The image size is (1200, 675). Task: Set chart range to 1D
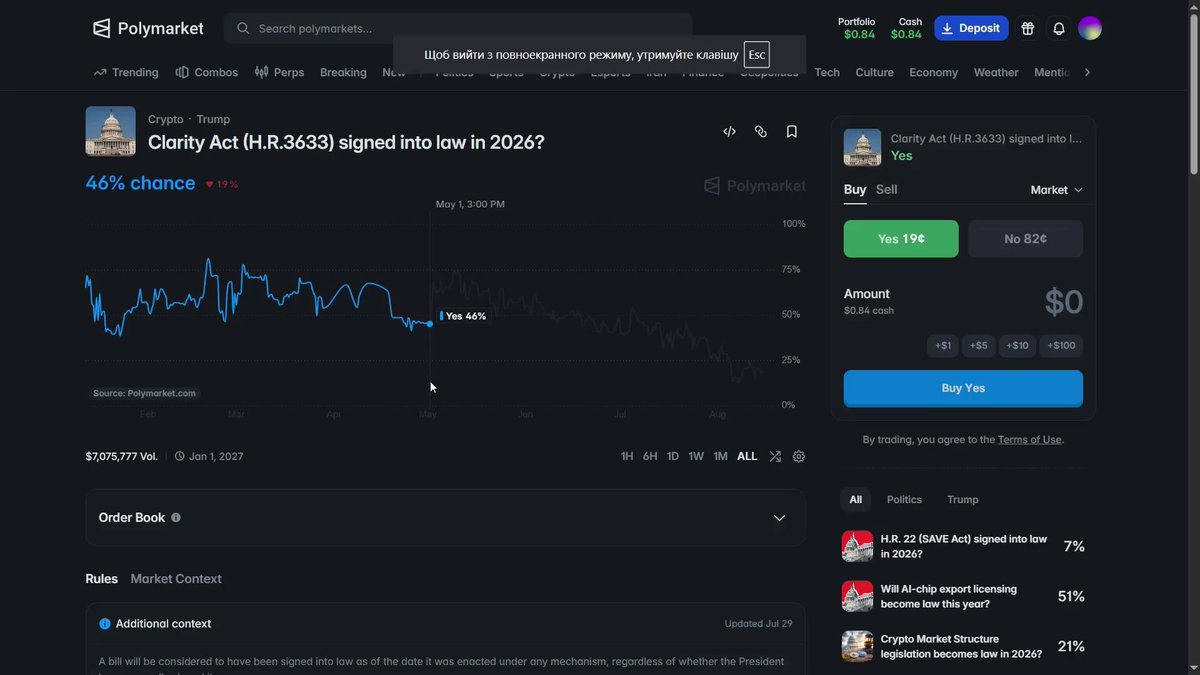[673, 456]
